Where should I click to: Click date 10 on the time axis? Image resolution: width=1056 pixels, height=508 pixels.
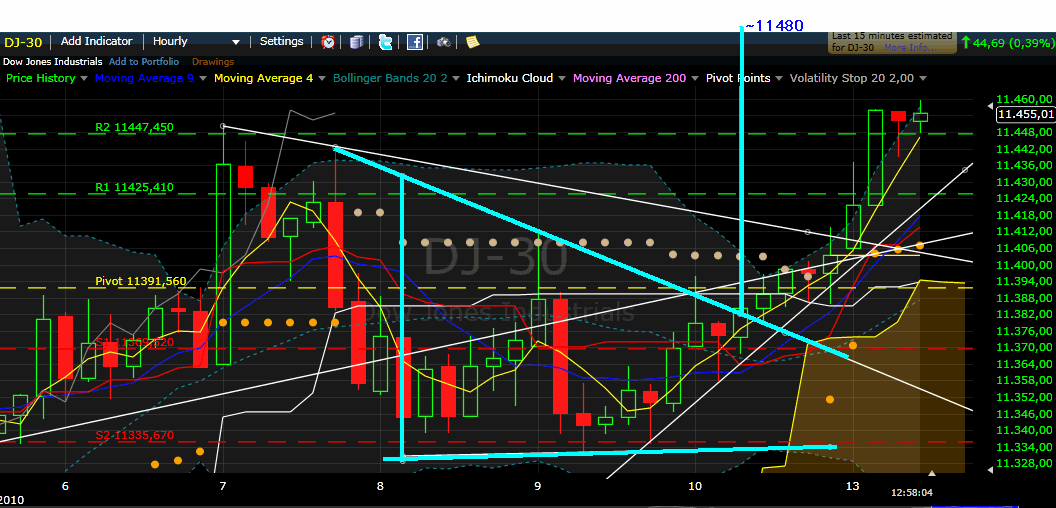coord(695,486)
